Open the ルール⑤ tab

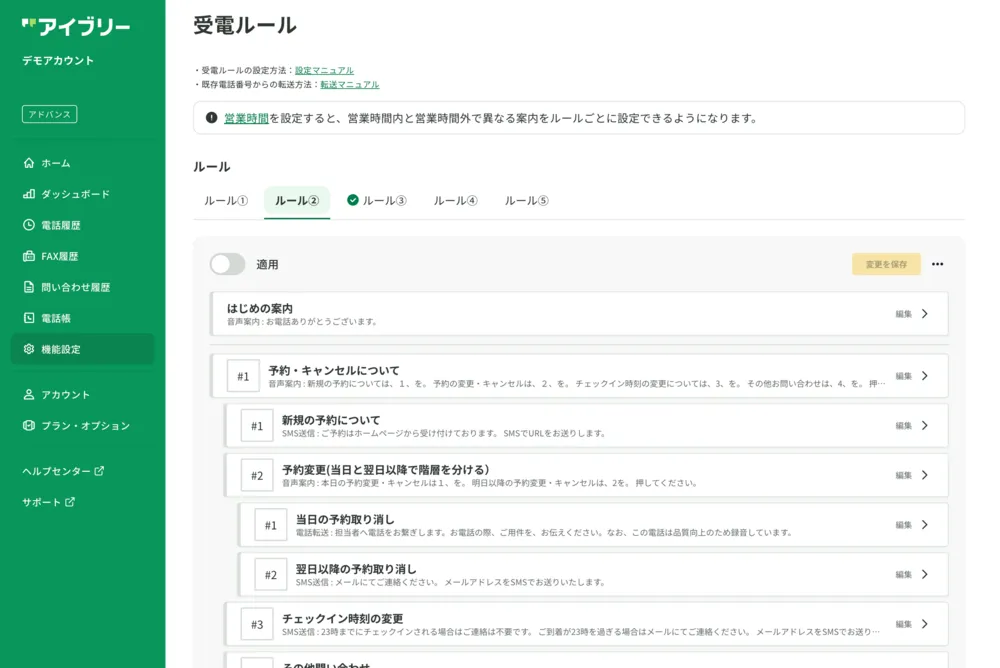[x=526, y=201]
